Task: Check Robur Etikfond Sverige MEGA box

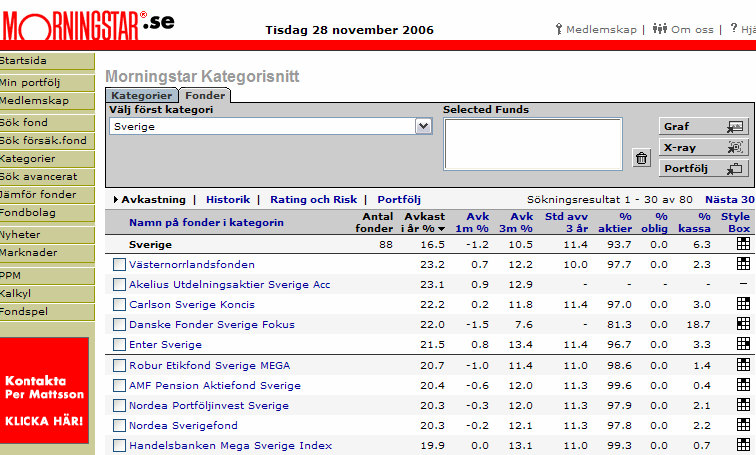Action: [x=119, y=366]
